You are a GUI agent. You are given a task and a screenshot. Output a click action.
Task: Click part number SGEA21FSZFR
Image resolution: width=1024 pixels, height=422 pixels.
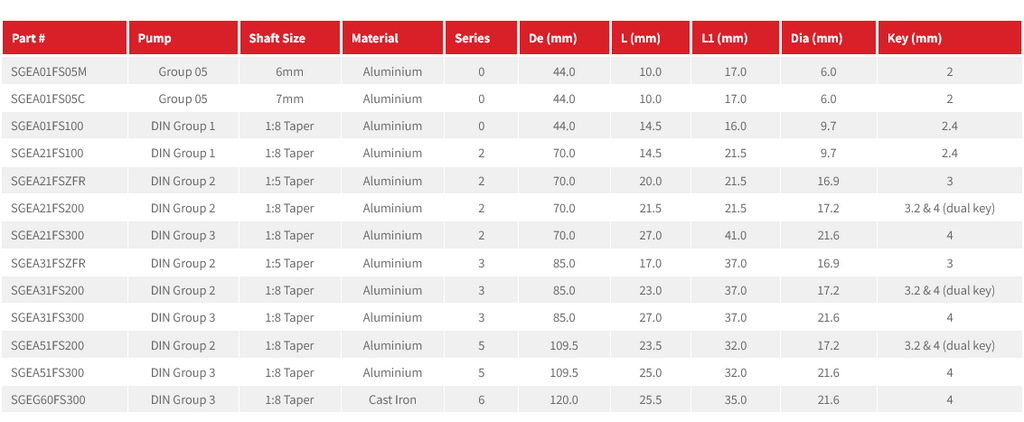click(x=48, y=181)
